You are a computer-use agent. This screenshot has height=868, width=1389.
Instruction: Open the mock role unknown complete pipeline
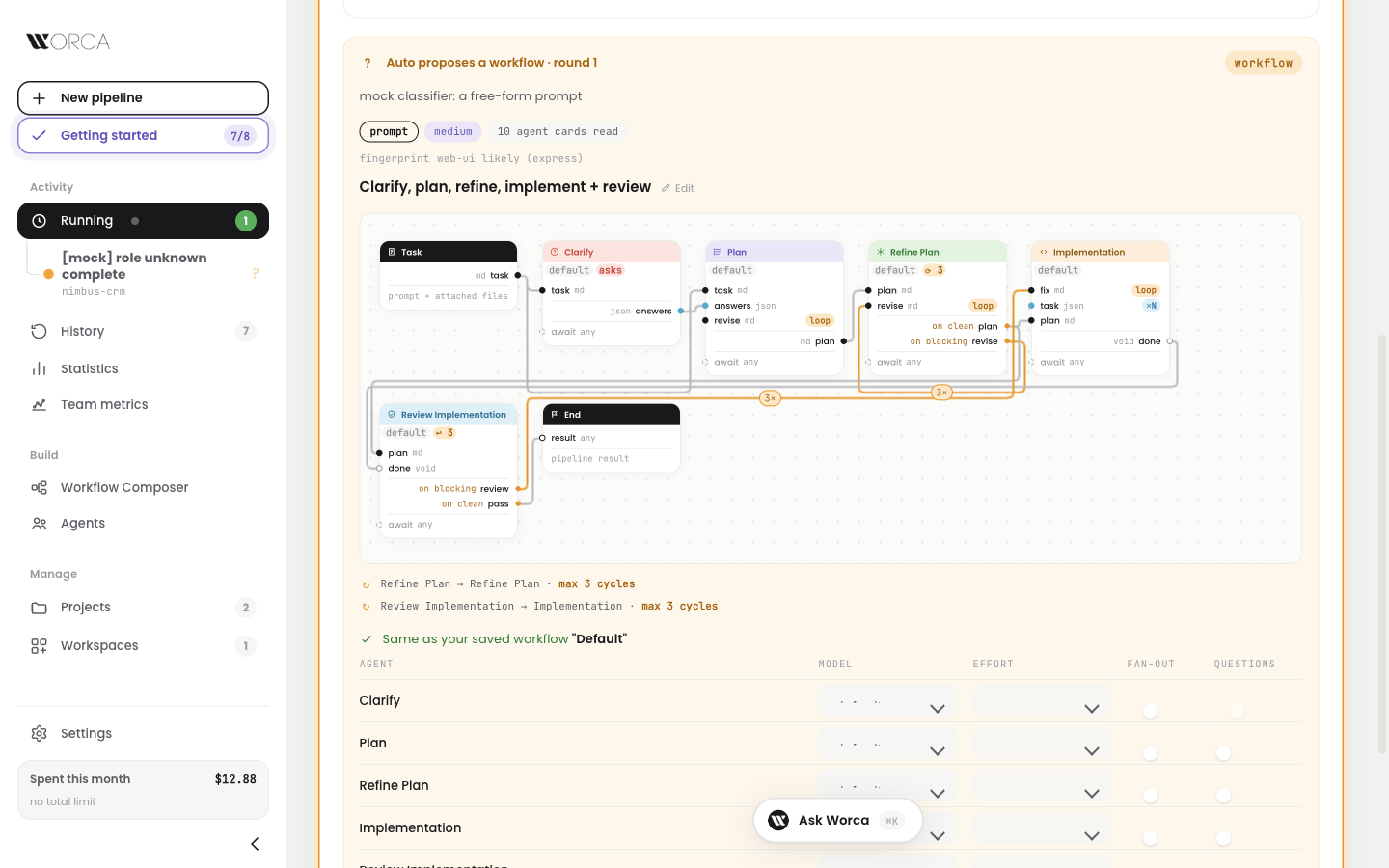coord(143,273)
